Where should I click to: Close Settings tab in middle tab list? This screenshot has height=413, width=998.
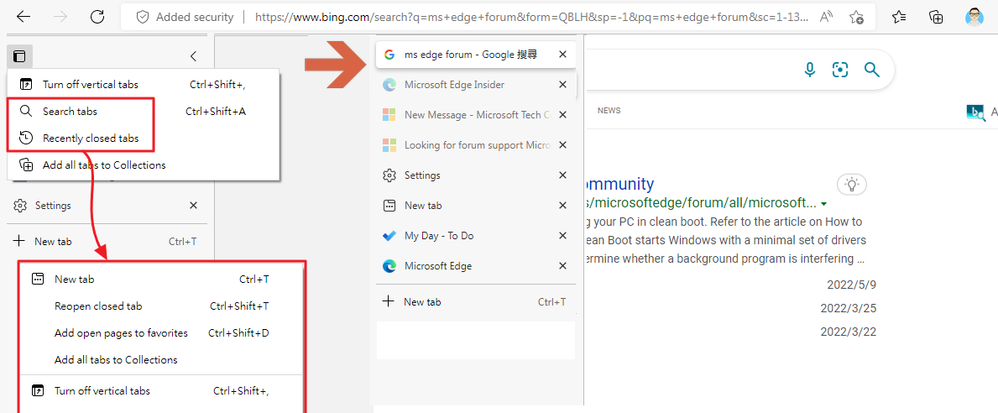coord(563,175)
